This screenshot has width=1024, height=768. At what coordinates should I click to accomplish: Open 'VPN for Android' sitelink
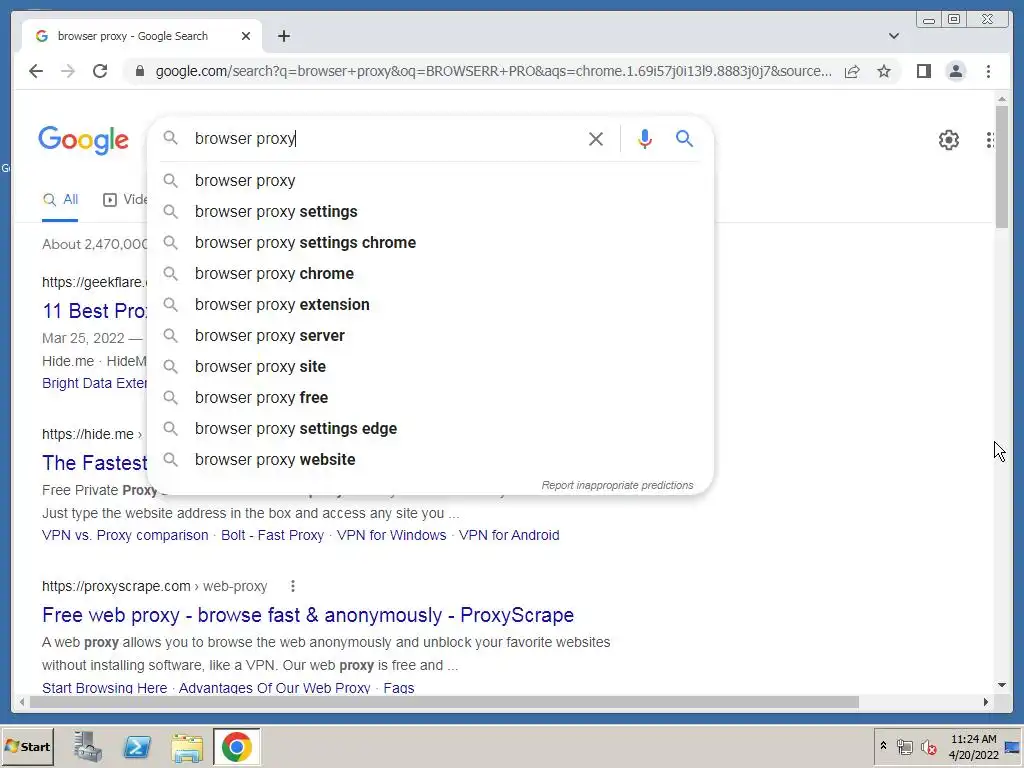click(x=509, y=536)
